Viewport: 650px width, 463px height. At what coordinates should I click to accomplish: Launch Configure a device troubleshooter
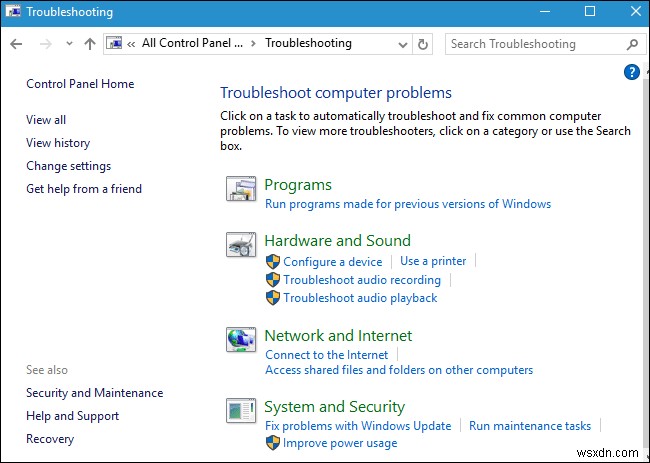click(332, 262)
